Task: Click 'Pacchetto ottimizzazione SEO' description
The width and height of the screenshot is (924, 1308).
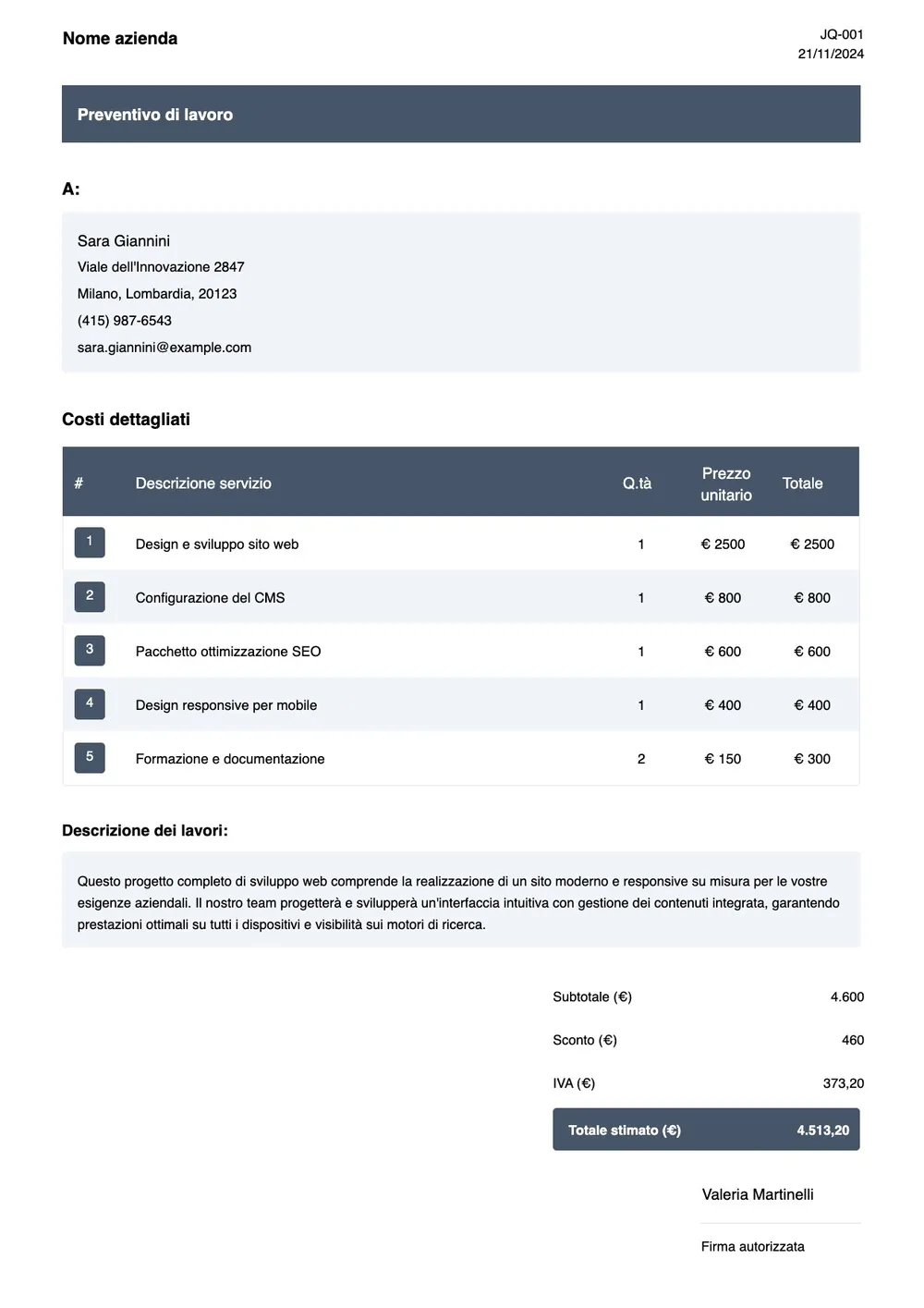Action: pyautogui.click(x=228, y=652)
